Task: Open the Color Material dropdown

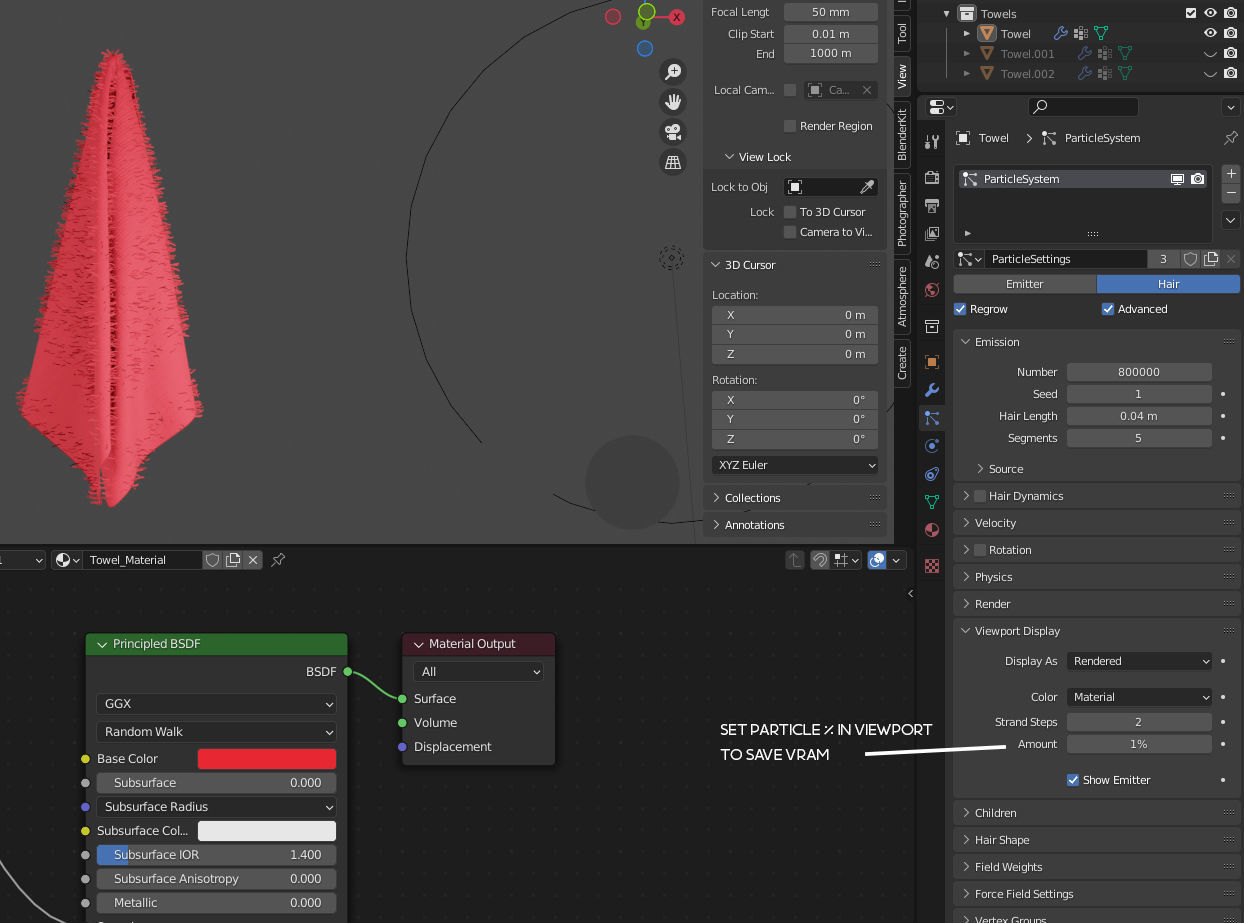Action: (1140, 697)
